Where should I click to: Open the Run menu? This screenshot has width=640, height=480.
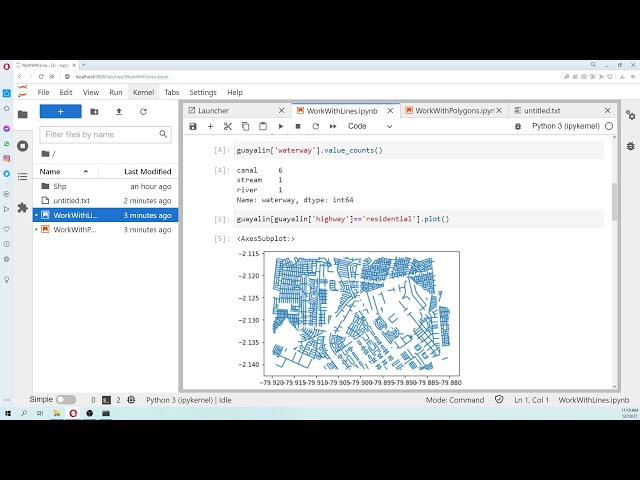point(116,92)
